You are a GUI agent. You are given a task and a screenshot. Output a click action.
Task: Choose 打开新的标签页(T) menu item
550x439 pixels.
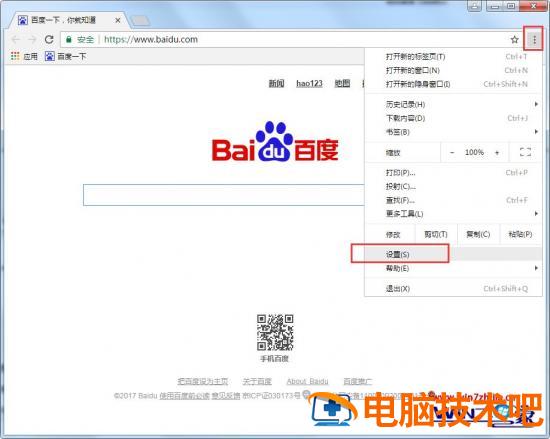(x=453, y=56)
